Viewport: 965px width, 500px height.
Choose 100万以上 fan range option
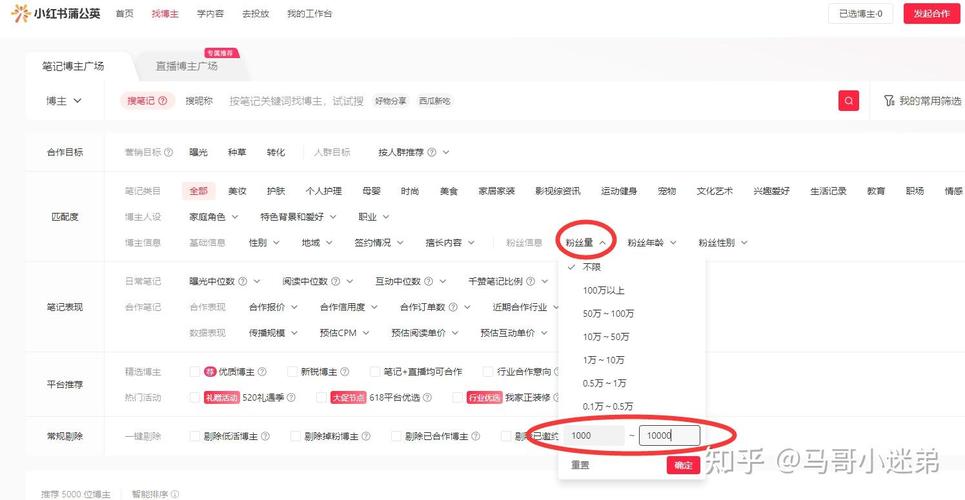604,290
